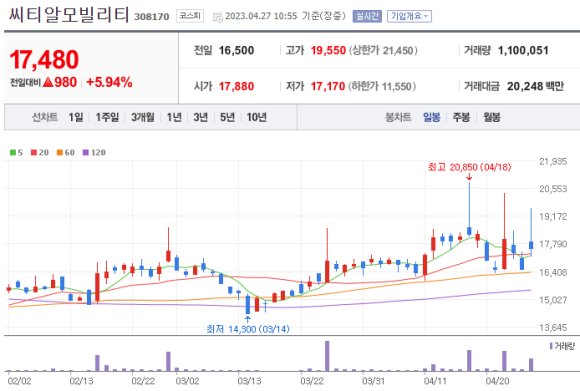This screenshot has width=580, height=391.
Task: Click the open price 17,880
Action: point(236,86)
